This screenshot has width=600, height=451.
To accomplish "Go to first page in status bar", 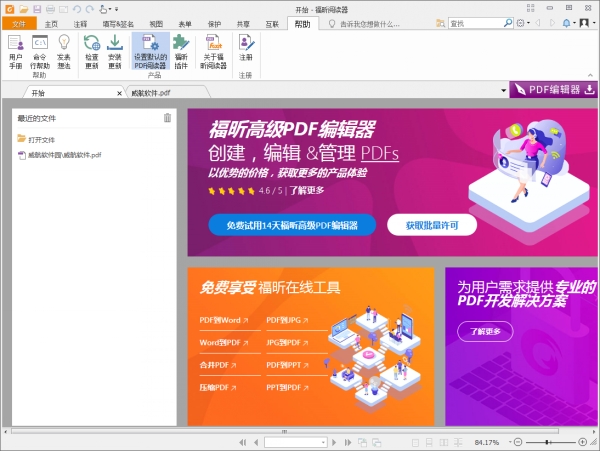I will click(x=243, y=443).
